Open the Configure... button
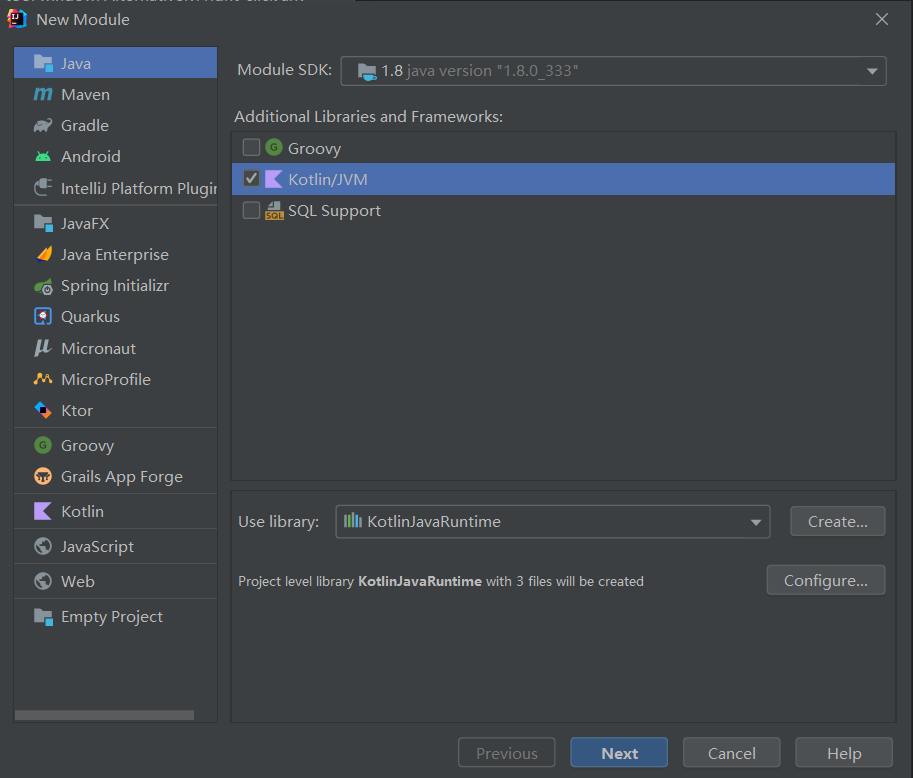 826,580
